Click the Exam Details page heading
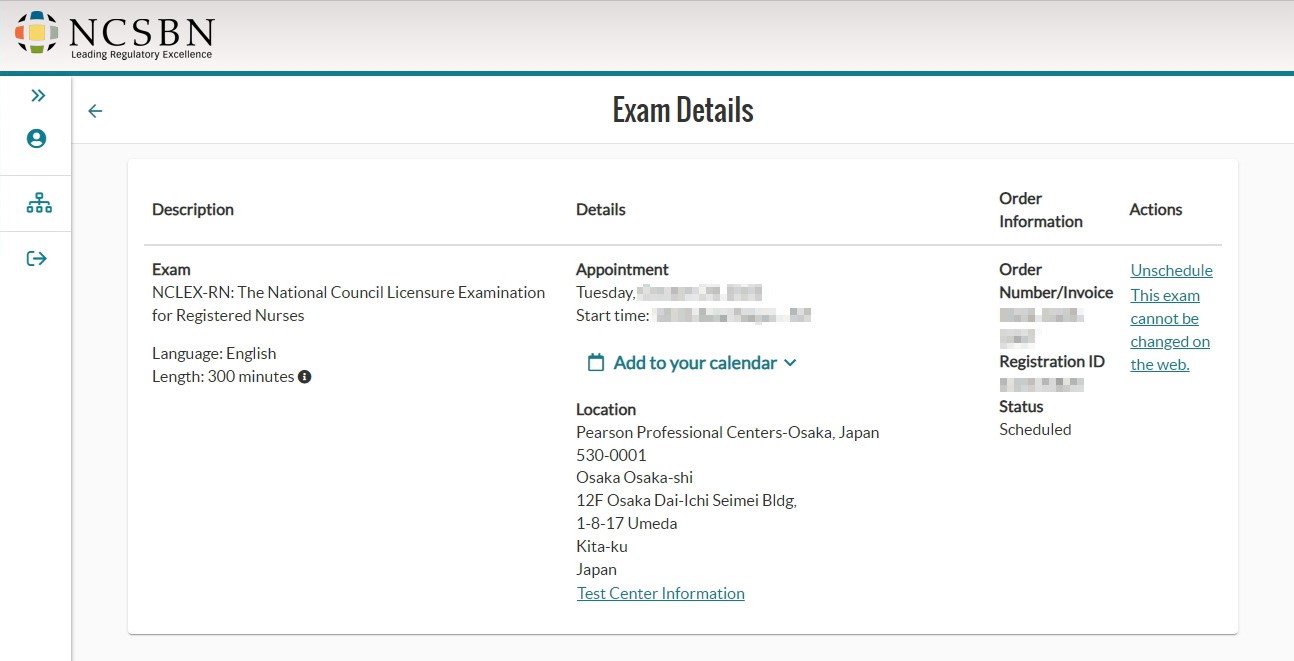The width and height of the screenshot is (1294, 661). coord(683,110)
